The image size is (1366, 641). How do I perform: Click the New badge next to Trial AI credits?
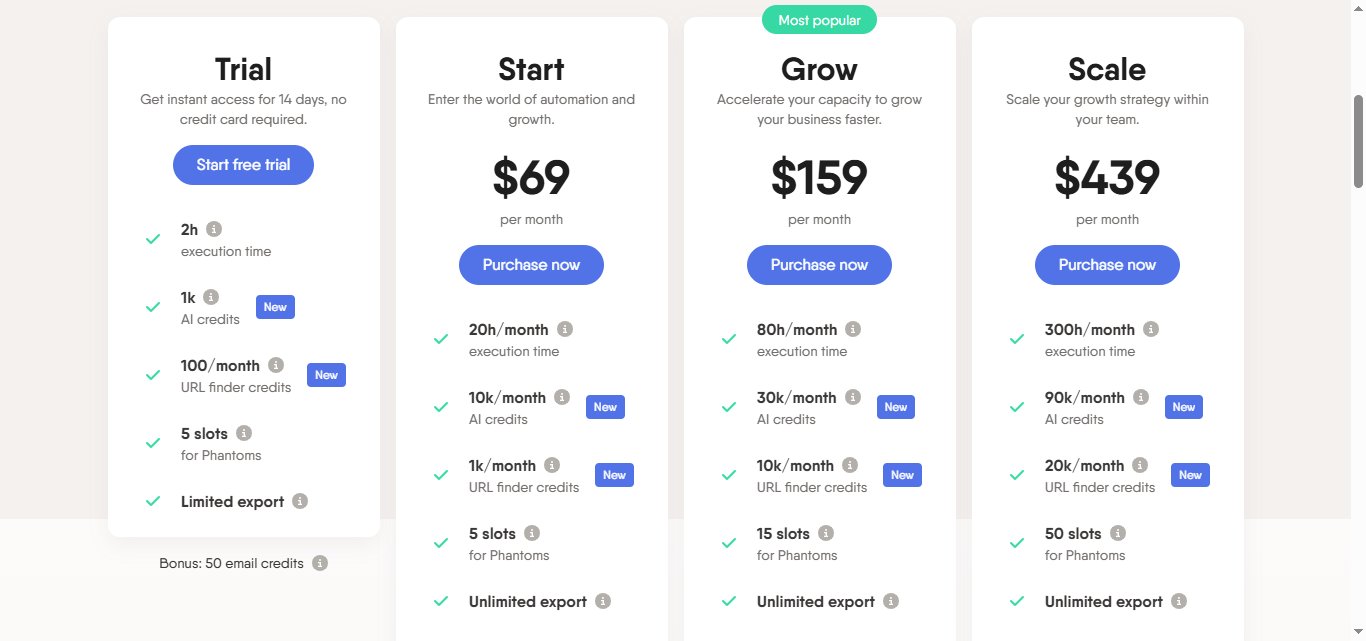pos(275,307)
